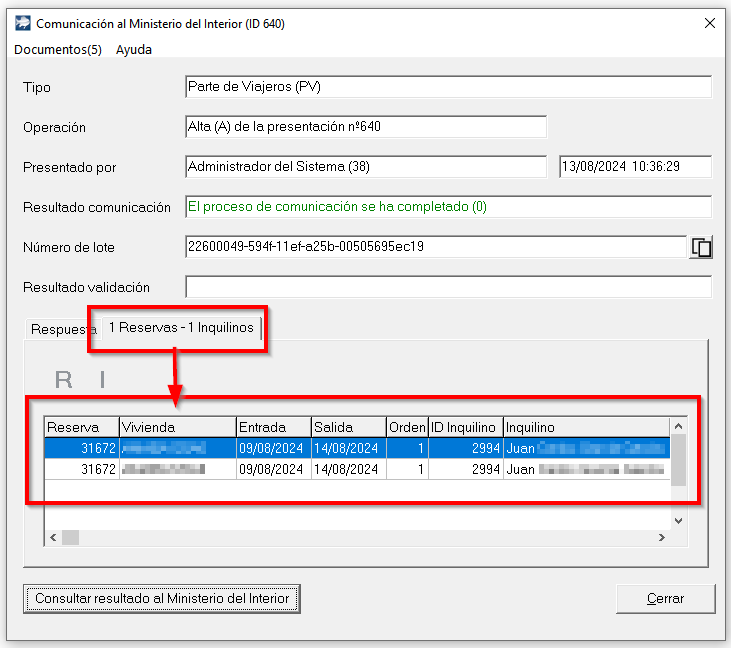Open the Documentos(5) menu
This screenshot has height=648, width=731.
[x=58, y=49]
